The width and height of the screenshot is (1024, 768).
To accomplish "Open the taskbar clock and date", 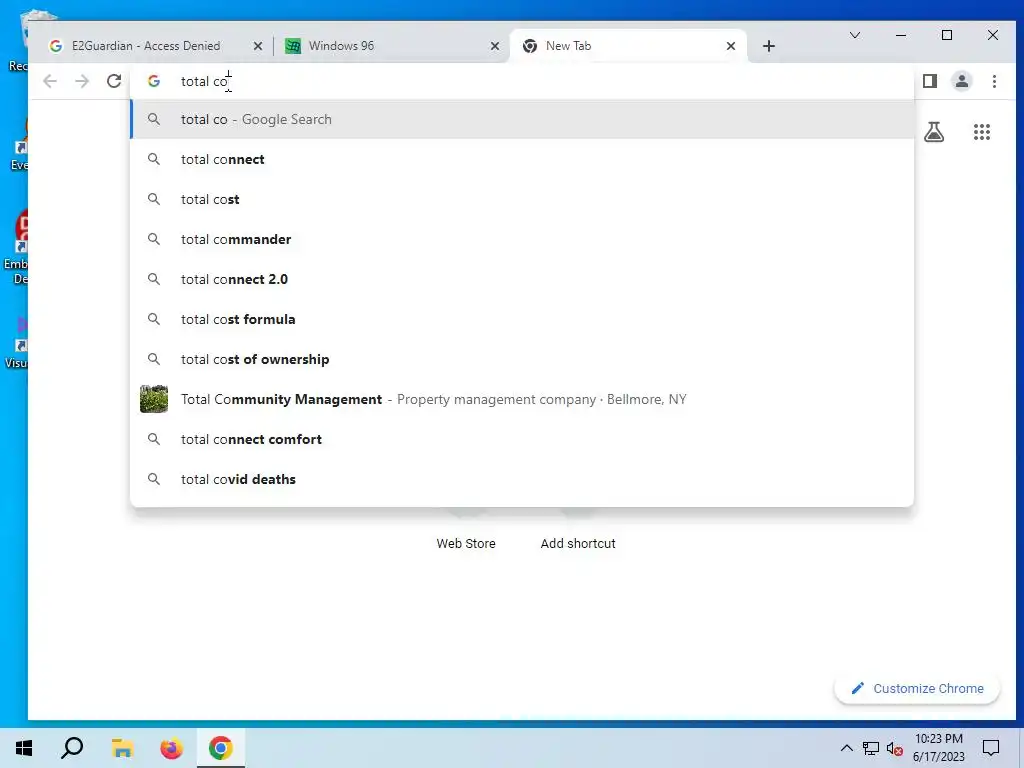I will pos(938,748).
